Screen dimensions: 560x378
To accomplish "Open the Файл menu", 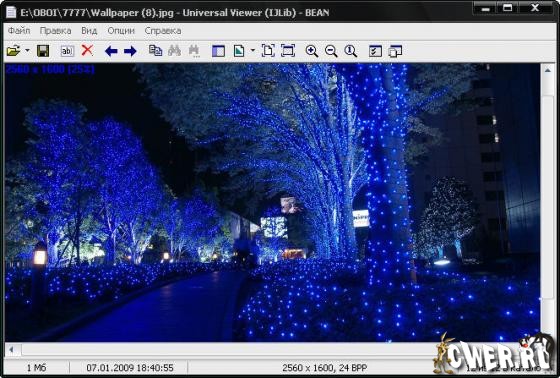I will [x=19, y=31].
